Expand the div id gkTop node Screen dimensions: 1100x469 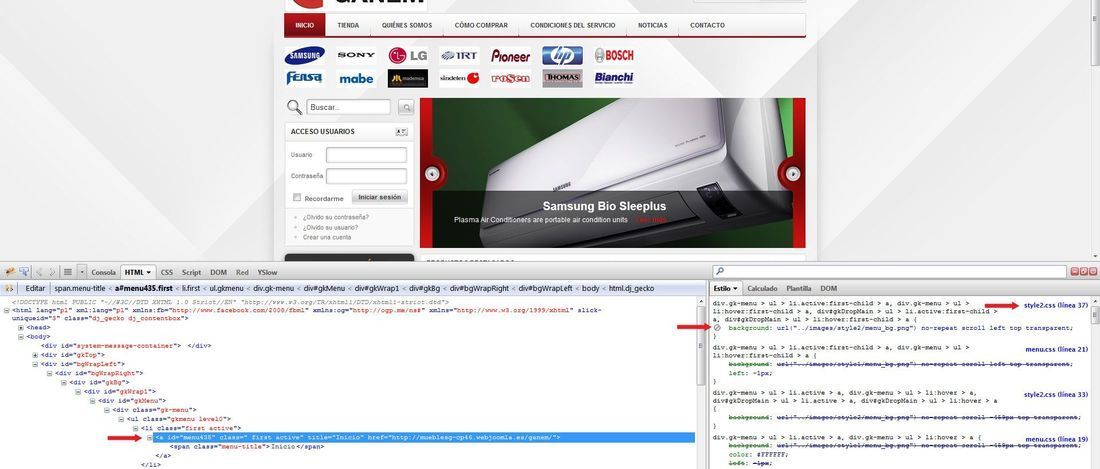pos(35,355)
